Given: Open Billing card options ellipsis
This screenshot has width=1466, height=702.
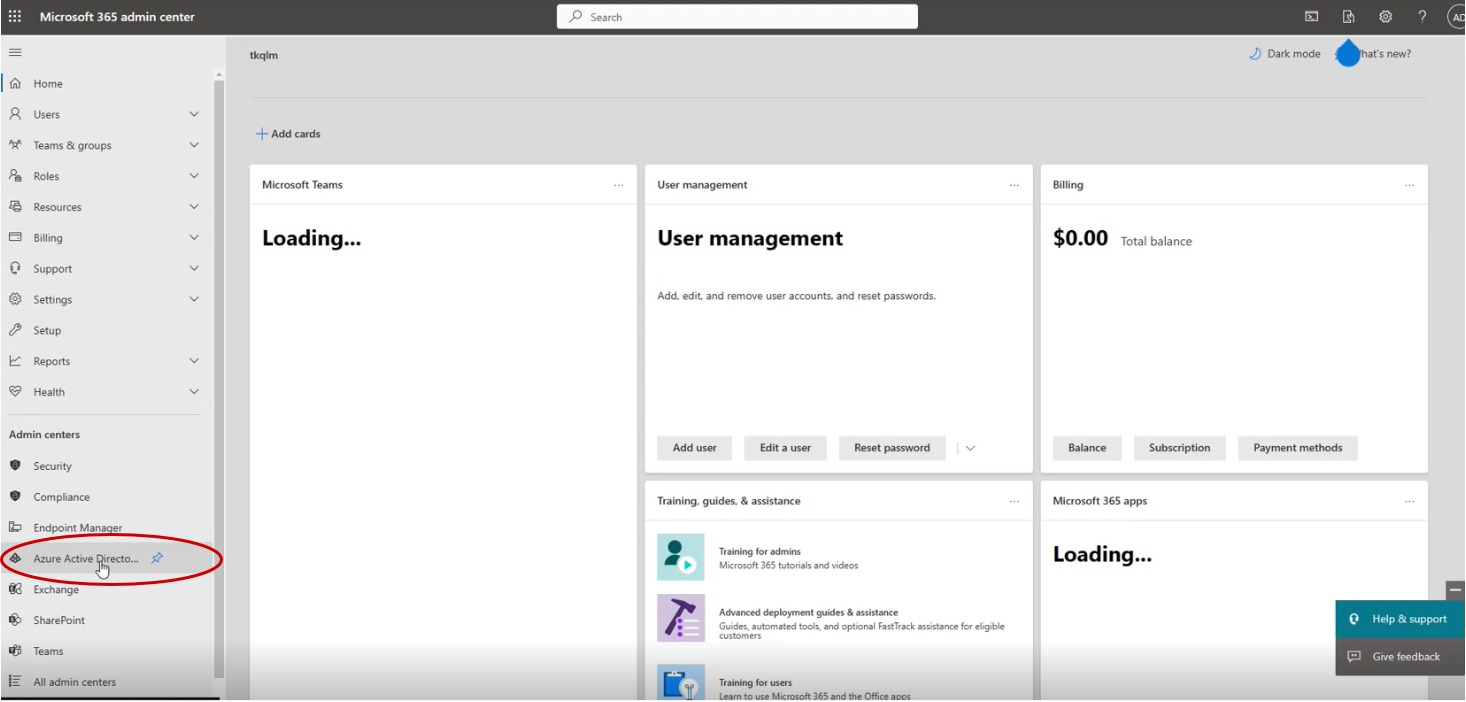Looking at the screenshot, I should pos(1409,185).
